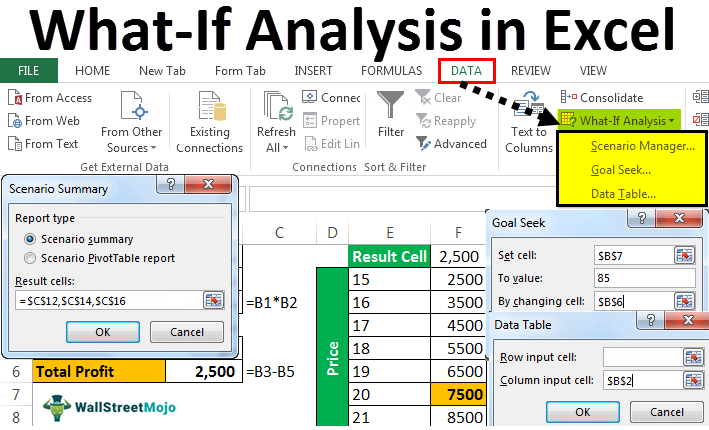
Task: Switch to the DATA ribbon tab
Action: 466,71
